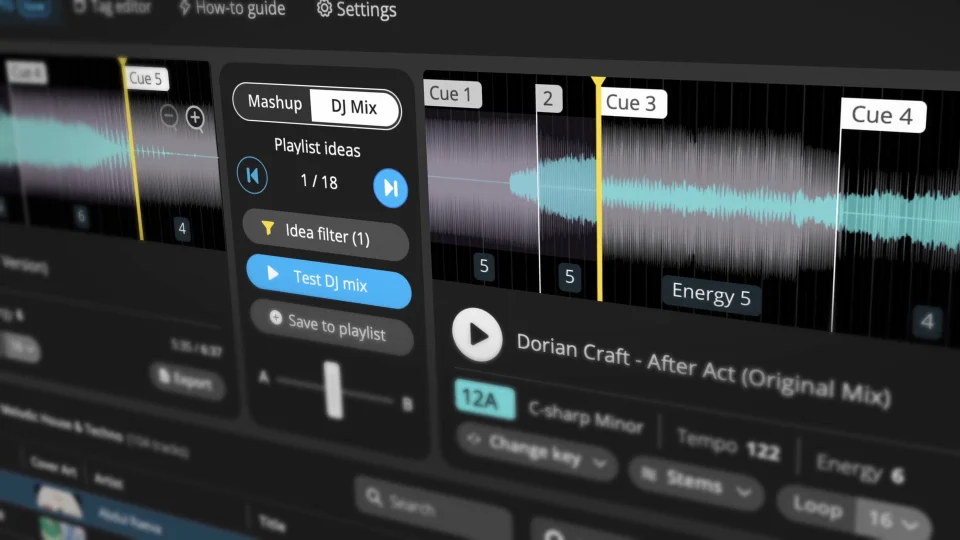Screen dimensions: 960x540
Task: Open the Stems dropdown
Action: coord(696,482)
